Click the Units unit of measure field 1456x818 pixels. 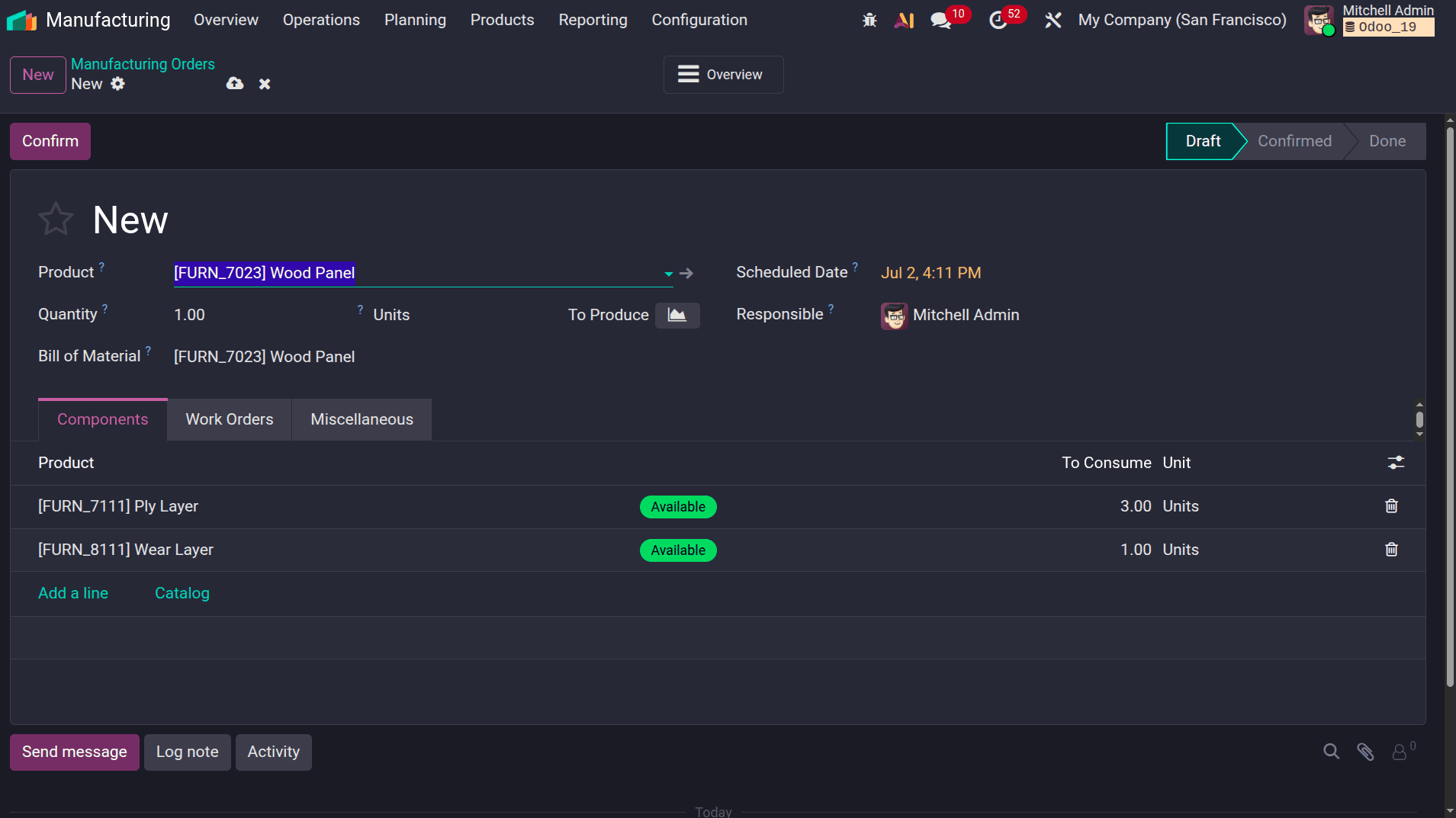click(391, 315)
